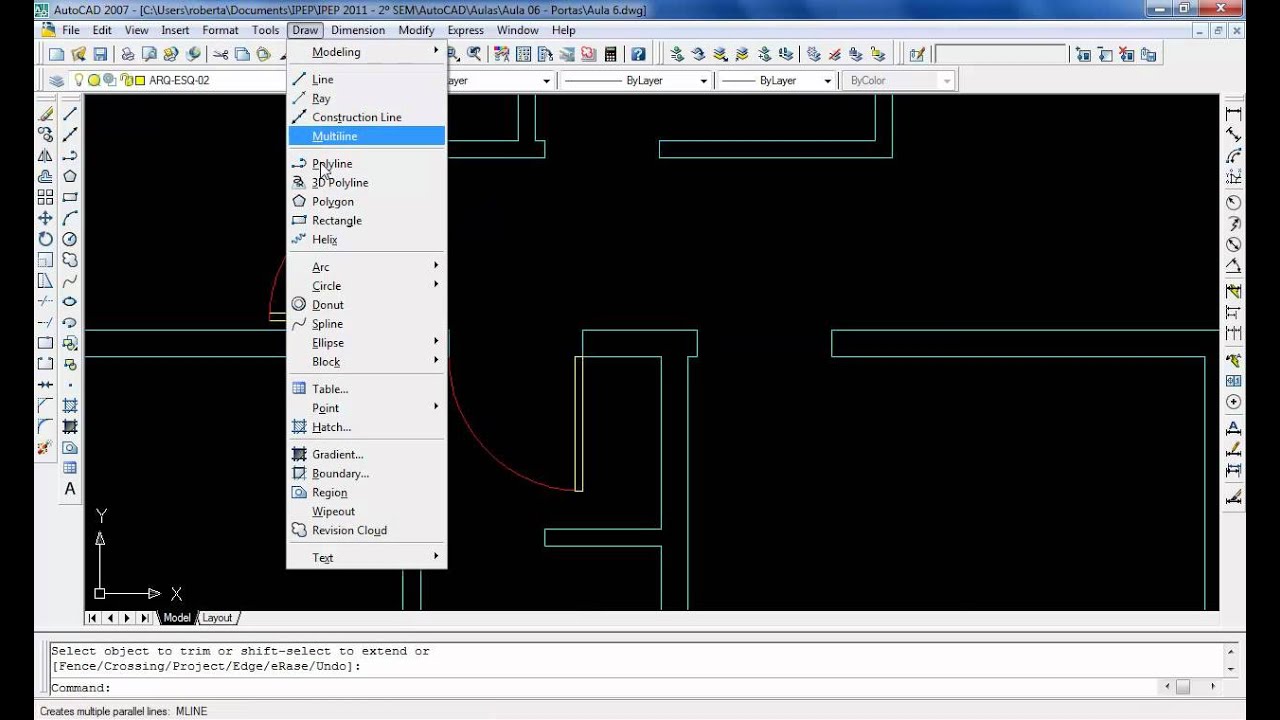Open Layer Properties Manager icon
Viewport: 1280px width, 720px height.
pos(57,80)
